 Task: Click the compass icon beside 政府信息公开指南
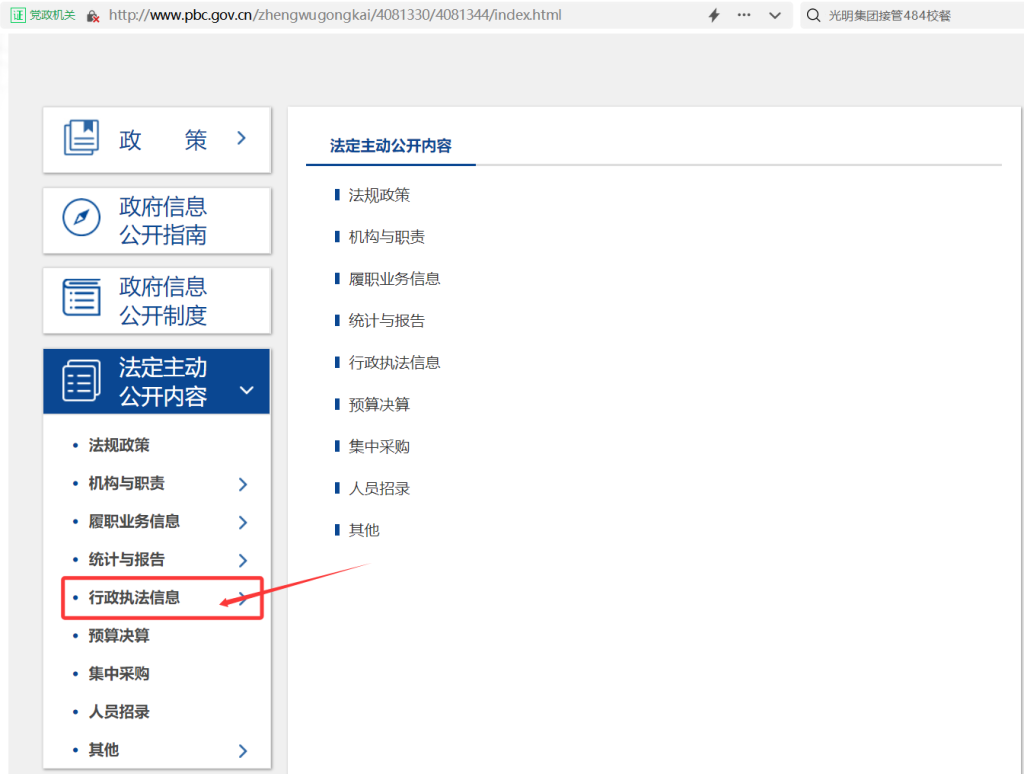(x=81, y=218)
